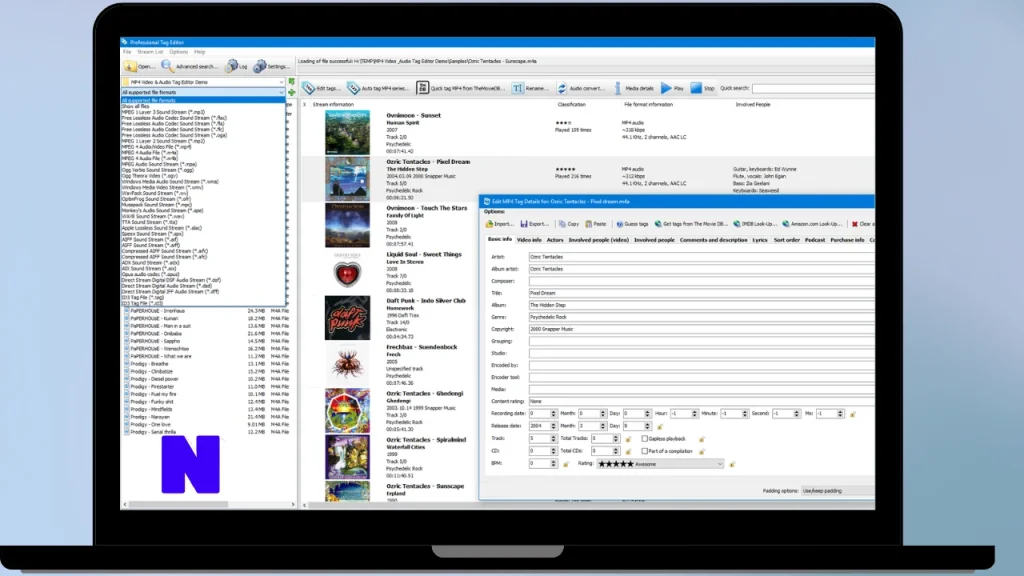
Task: Expand the MP4 Video & Audio Tag Editor Demo folder dropdown
Action: point(281,82)
